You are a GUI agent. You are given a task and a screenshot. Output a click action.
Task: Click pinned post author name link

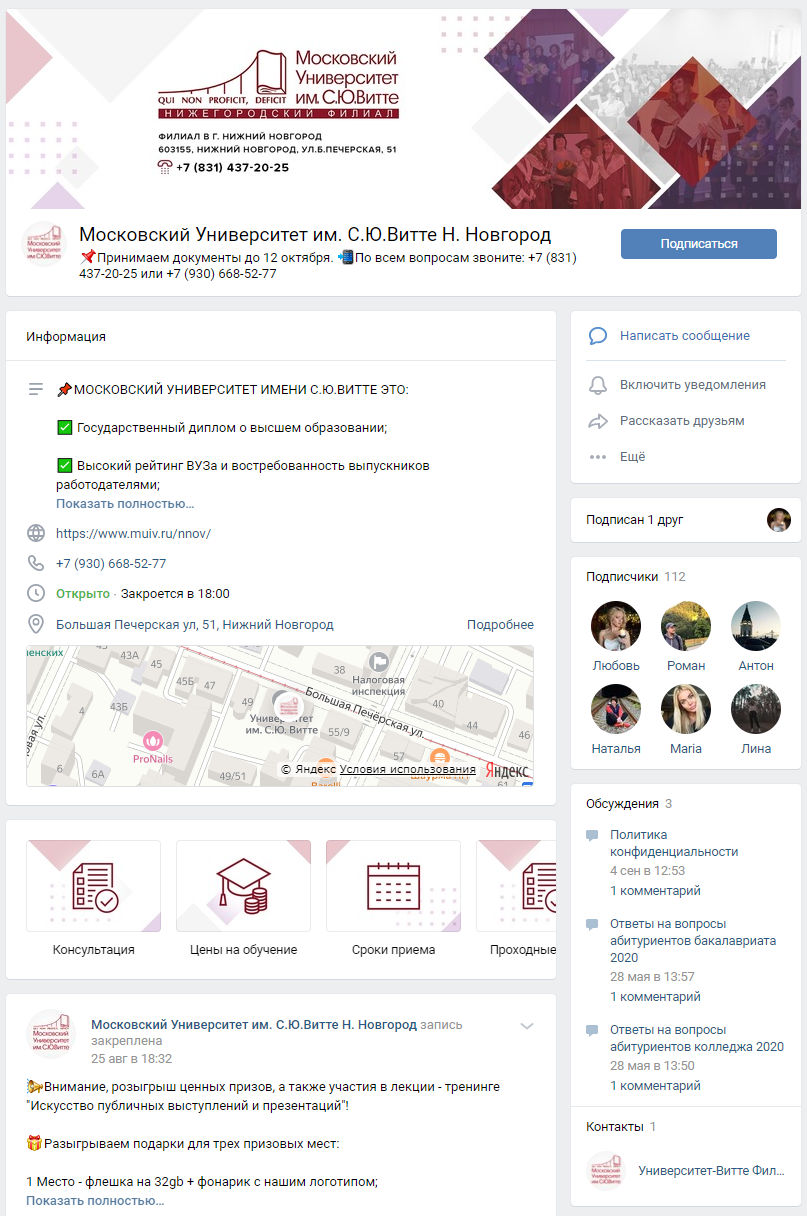(x=254, y=1025)
